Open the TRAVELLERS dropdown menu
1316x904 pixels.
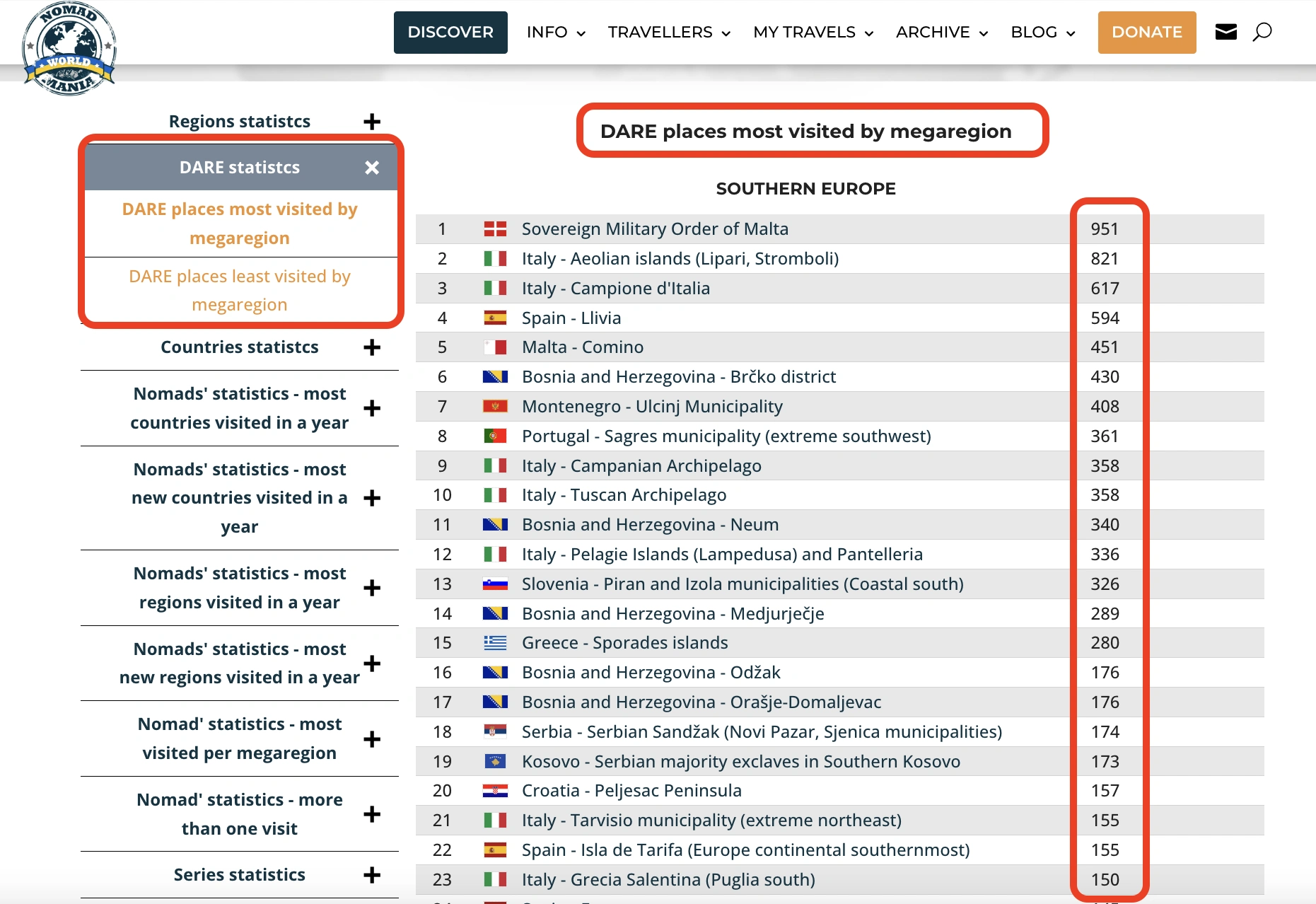[x=668, y=33]
